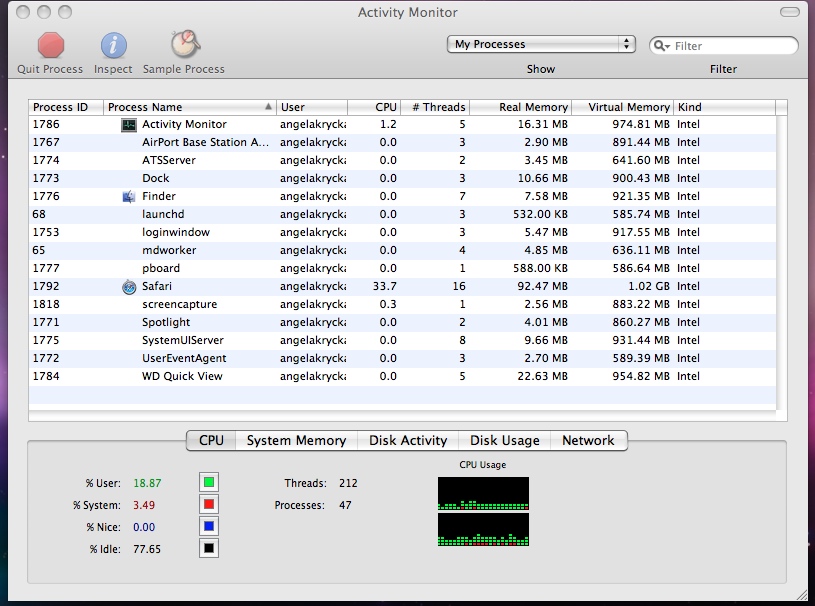Open the Inspect info icon
Screen dimensions: 815x606
point(113,45)
